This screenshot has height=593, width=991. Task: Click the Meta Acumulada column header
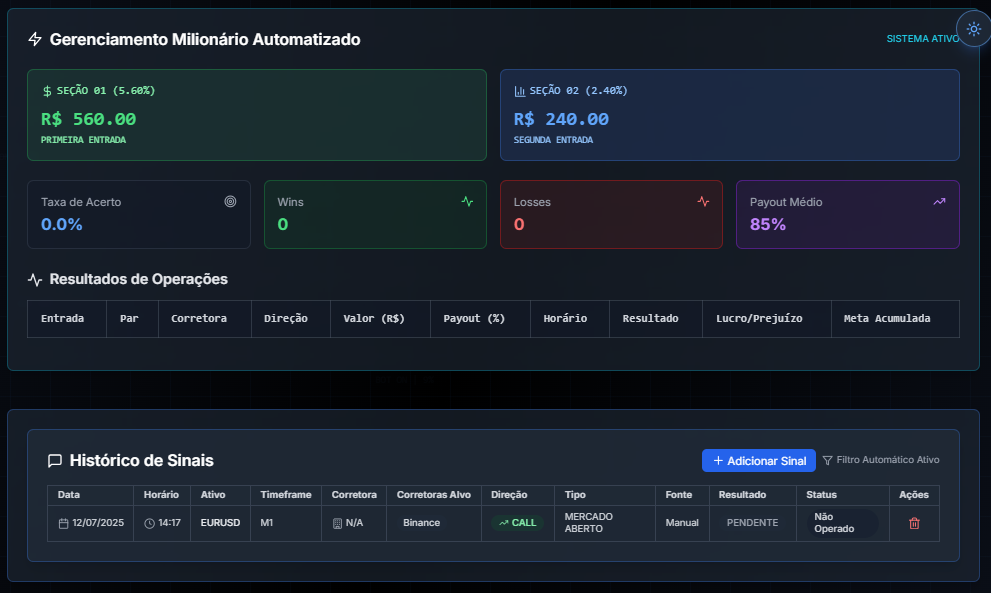click(x=887, y=319)
